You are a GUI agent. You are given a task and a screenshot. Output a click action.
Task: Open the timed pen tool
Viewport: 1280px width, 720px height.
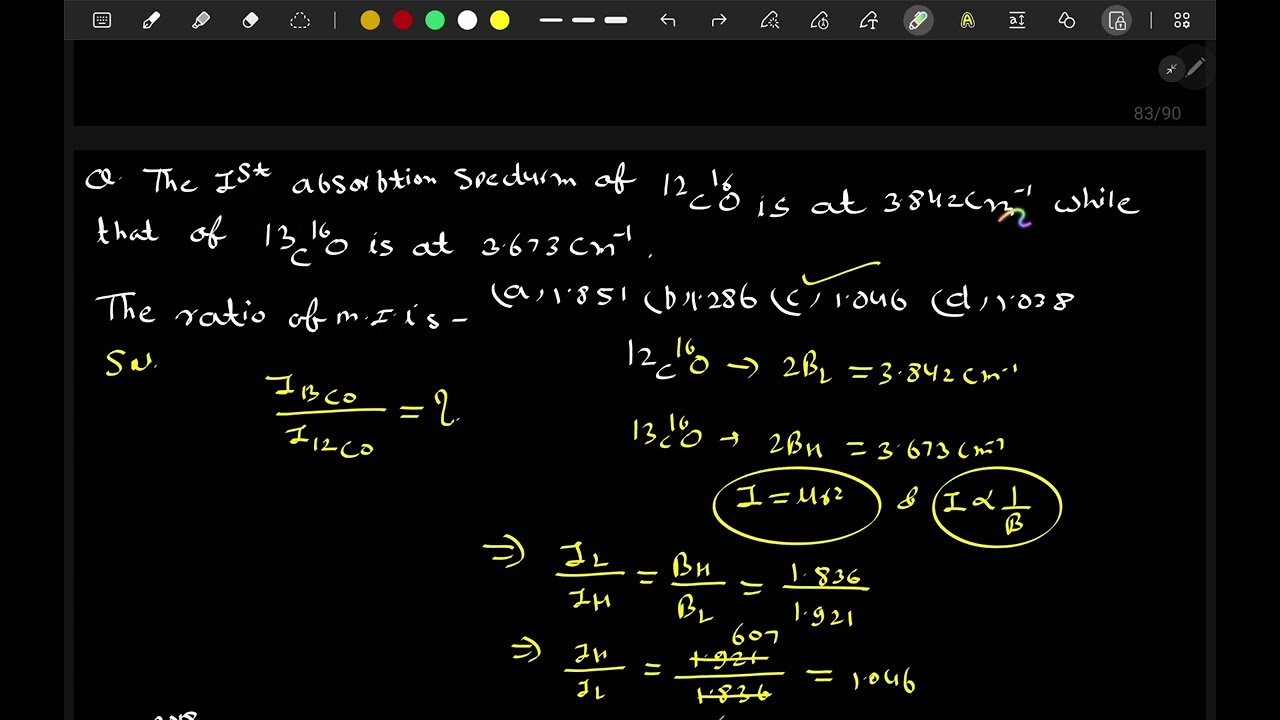(x=819, y=20)
